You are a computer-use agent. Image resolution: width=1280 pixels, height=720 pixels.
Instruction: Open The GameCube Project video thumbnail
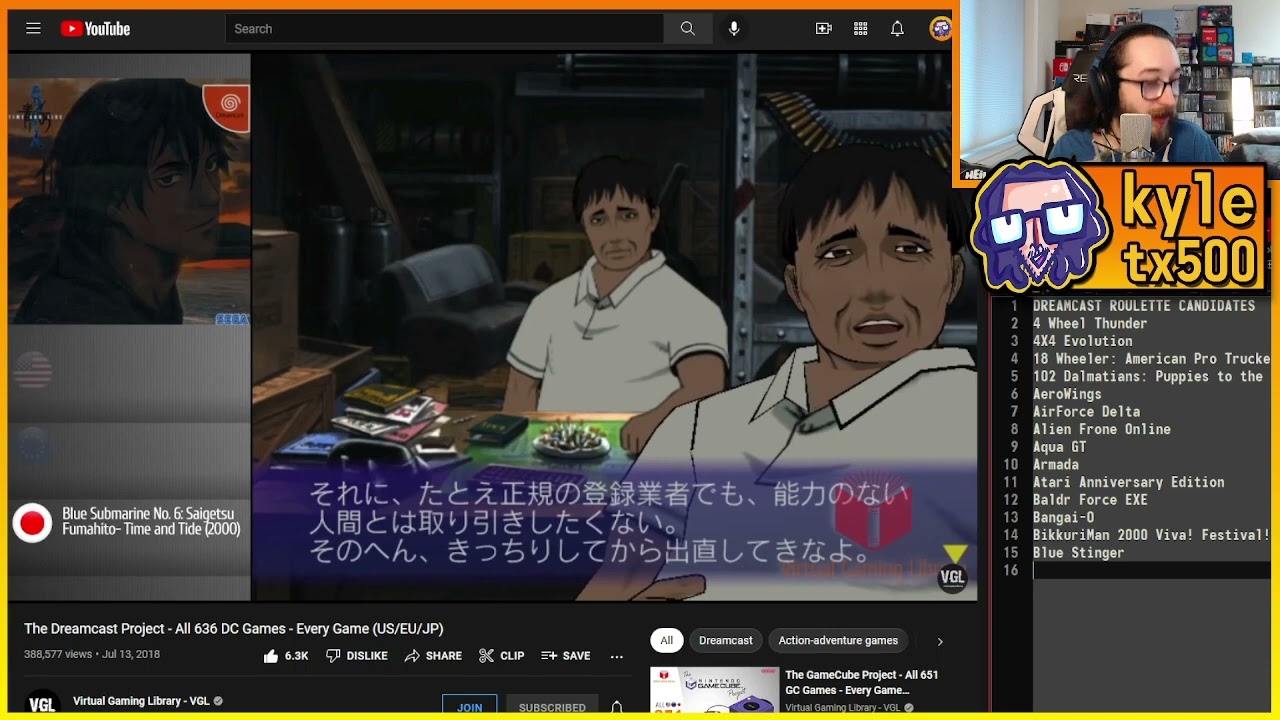pyautogui.click(x=714, y=691)
